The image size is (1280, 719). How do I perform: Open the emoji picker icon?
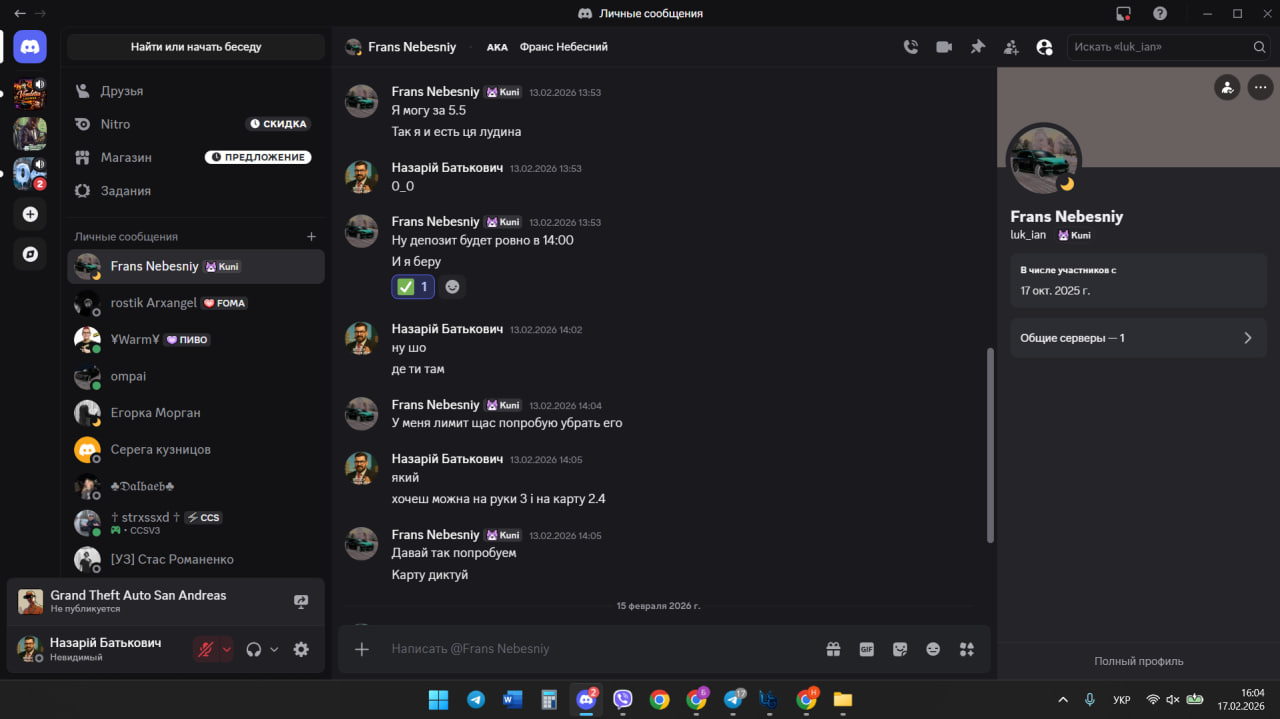tap(933, 649)
